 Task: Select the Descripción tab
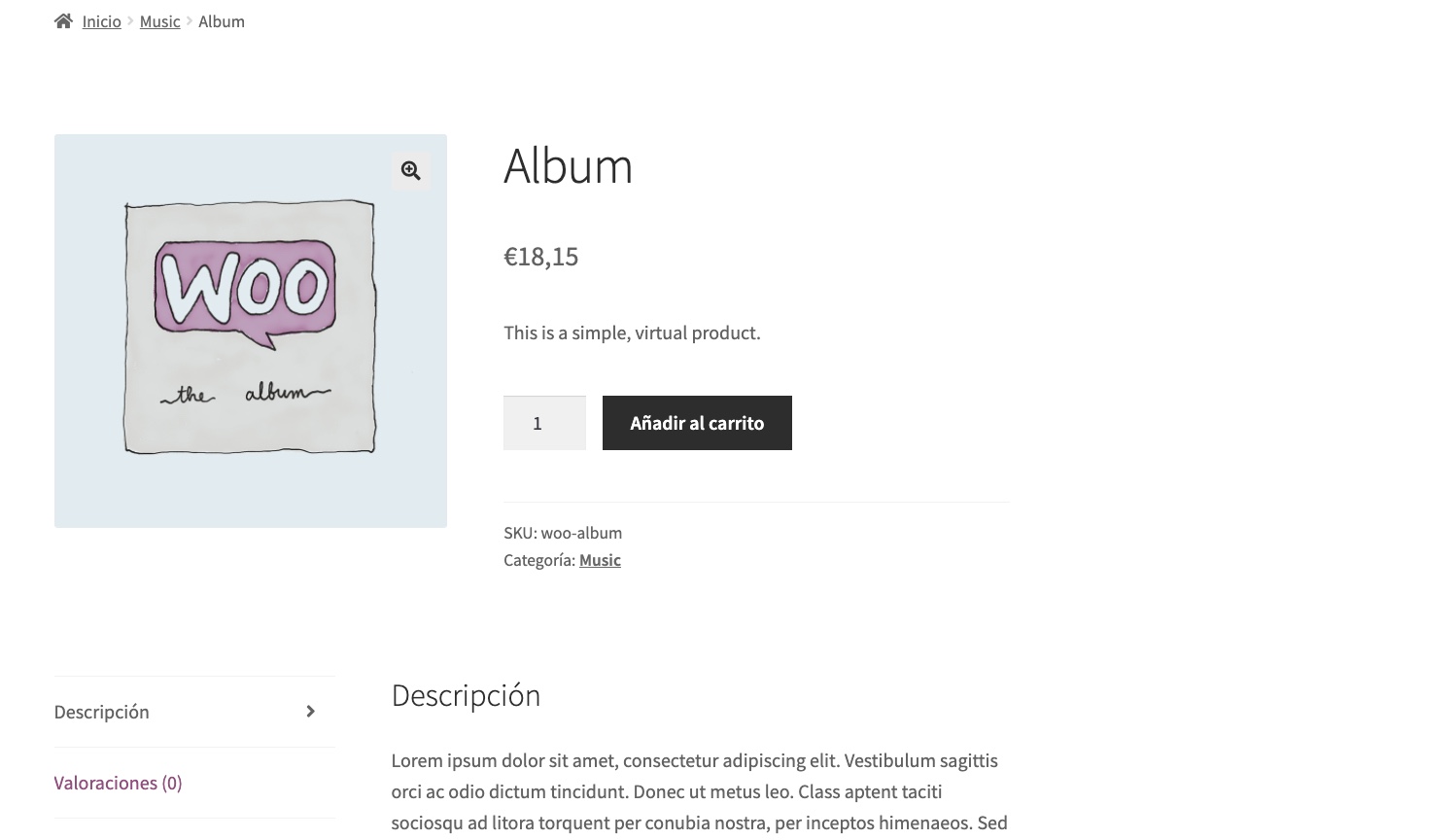pyautogui.click(x=102, y=712)
